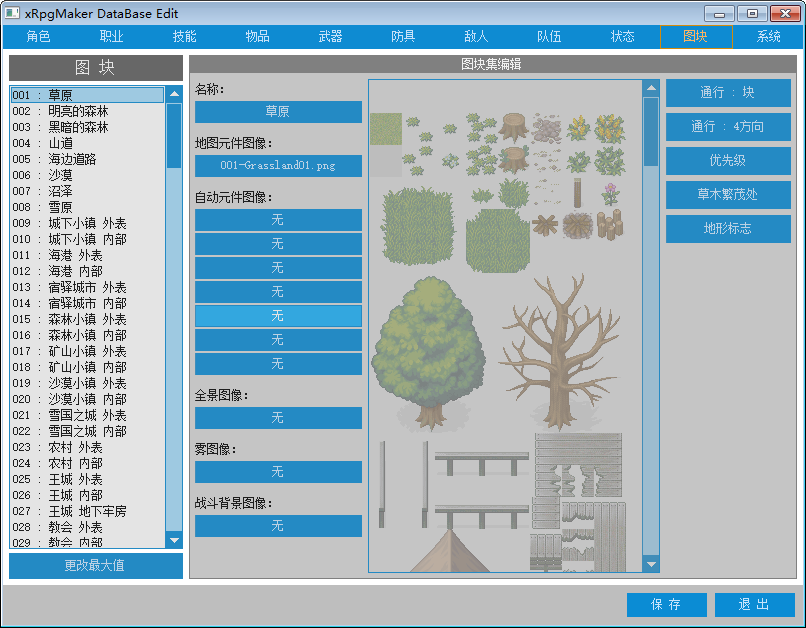The height and width of the screenshot is (628, 806).
Task: Click the grass ground tile
Action: coord(386,129)
